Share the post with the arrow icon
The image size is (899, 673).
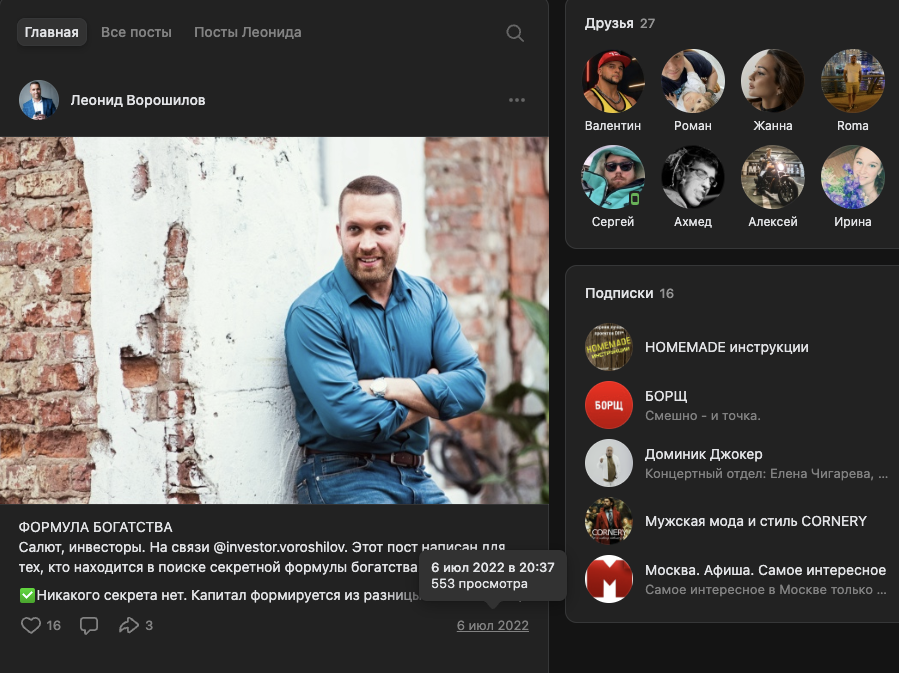[128, 625]
